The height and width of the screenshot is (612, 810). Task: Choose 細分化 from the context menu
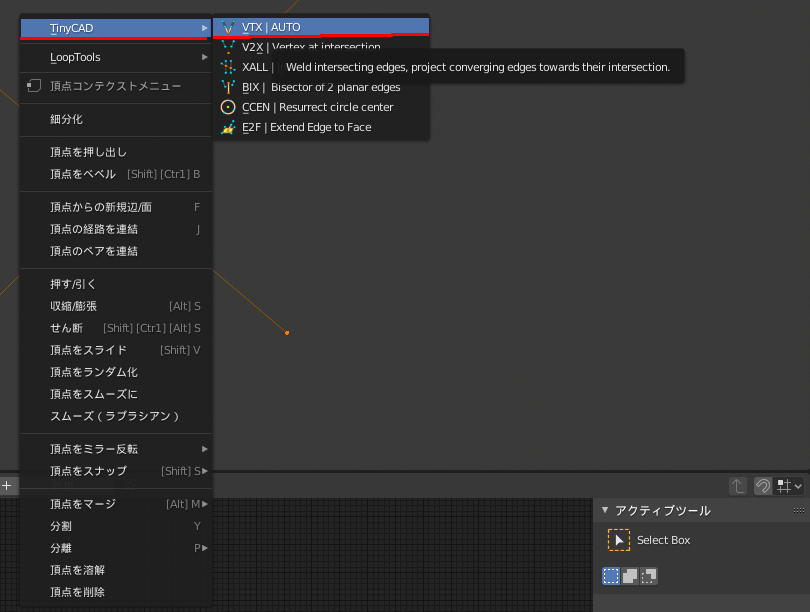pyautogui.click(x=116, y=119)
